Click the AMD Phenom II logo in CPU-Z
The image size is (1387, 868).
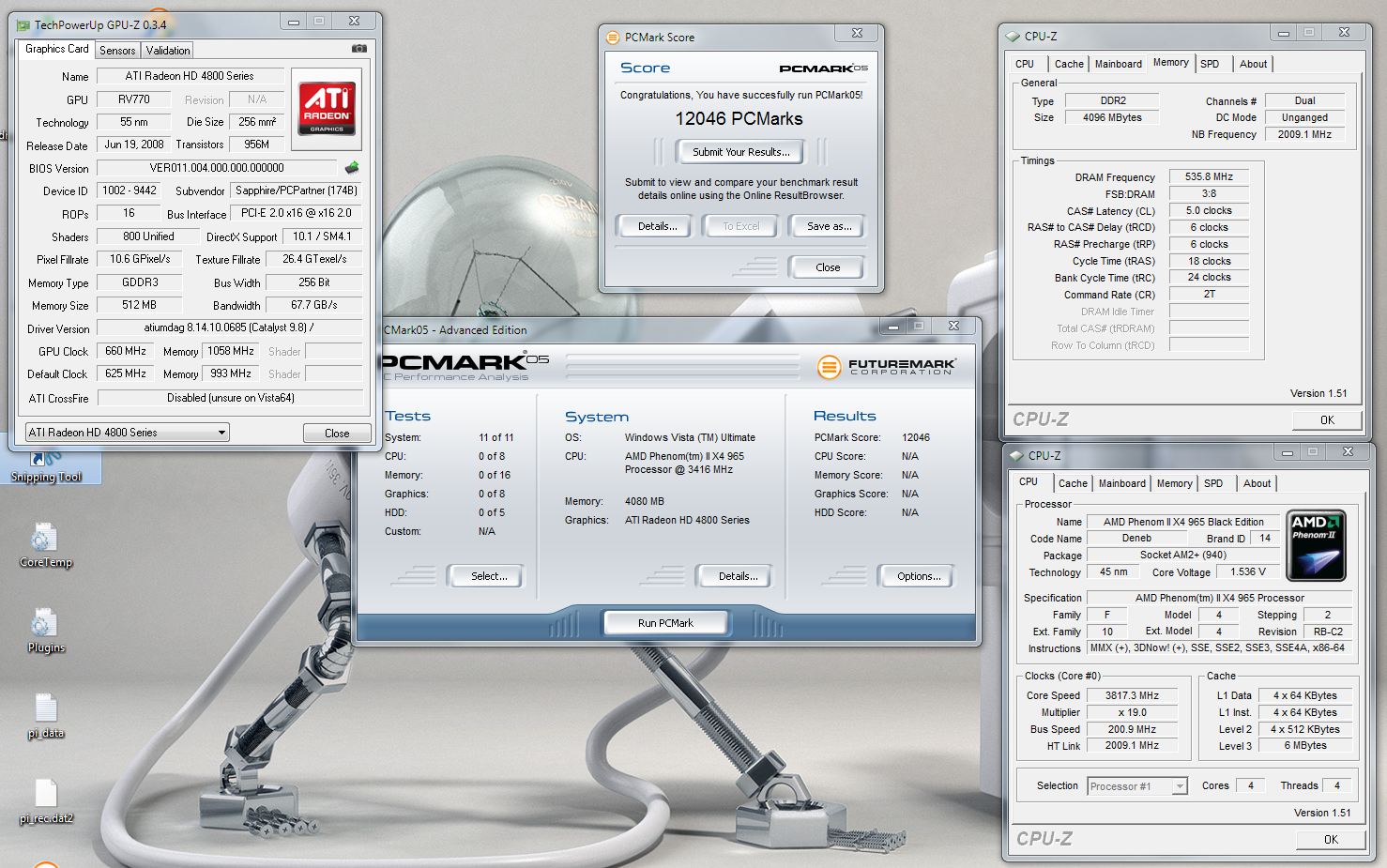[1316, 546]
